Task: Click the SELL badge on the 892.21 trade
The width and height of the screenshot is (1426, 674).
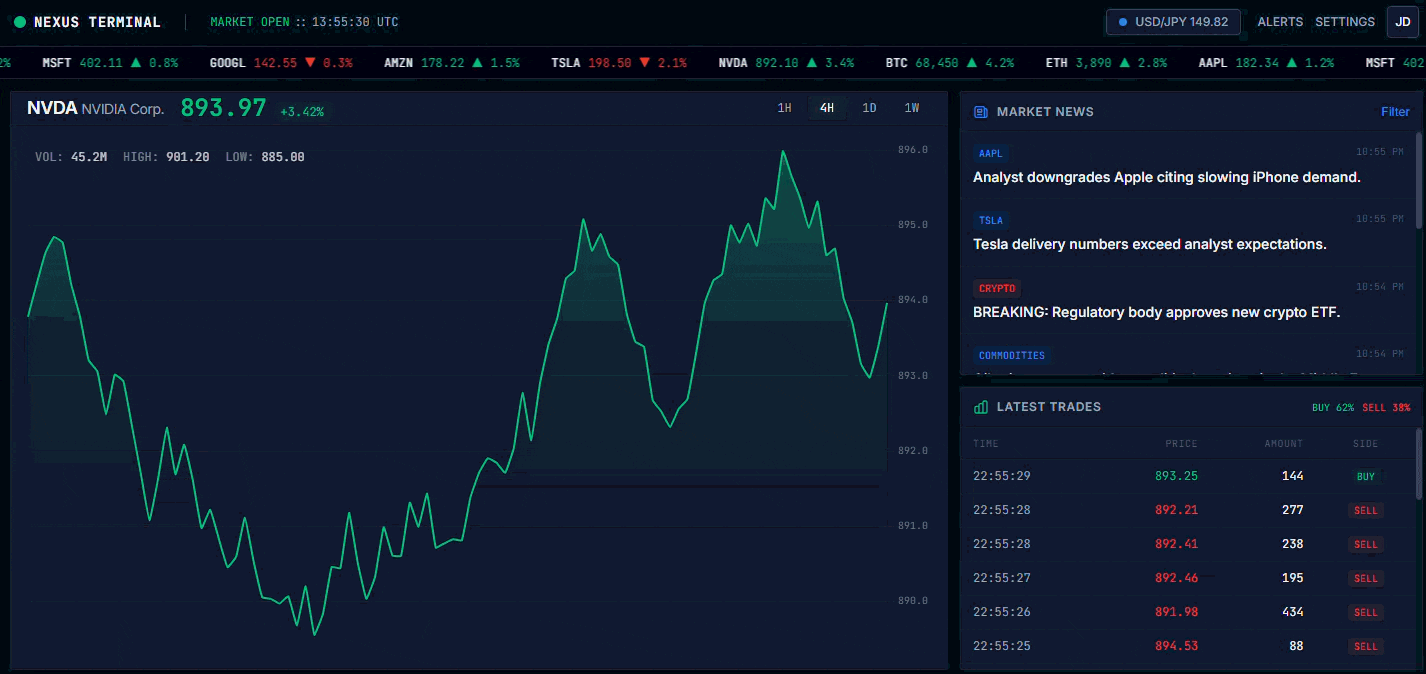Action: click(x=1365, y=511)
